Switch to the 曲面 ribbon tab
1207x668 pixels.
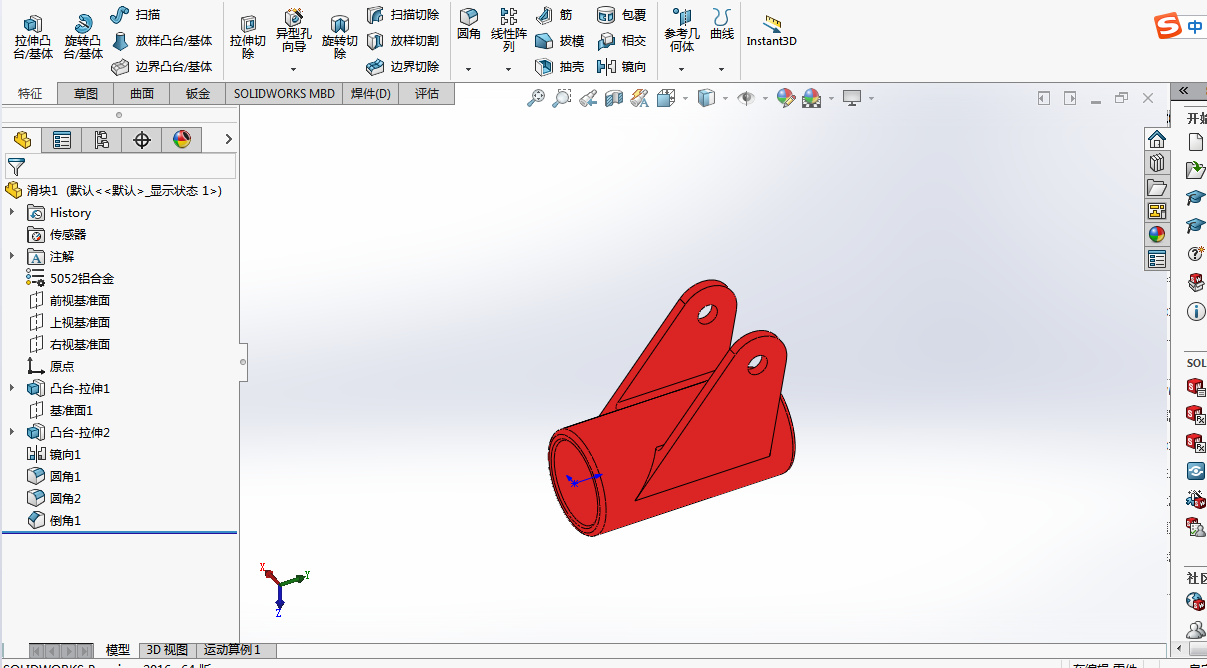[x=142, y=94]
